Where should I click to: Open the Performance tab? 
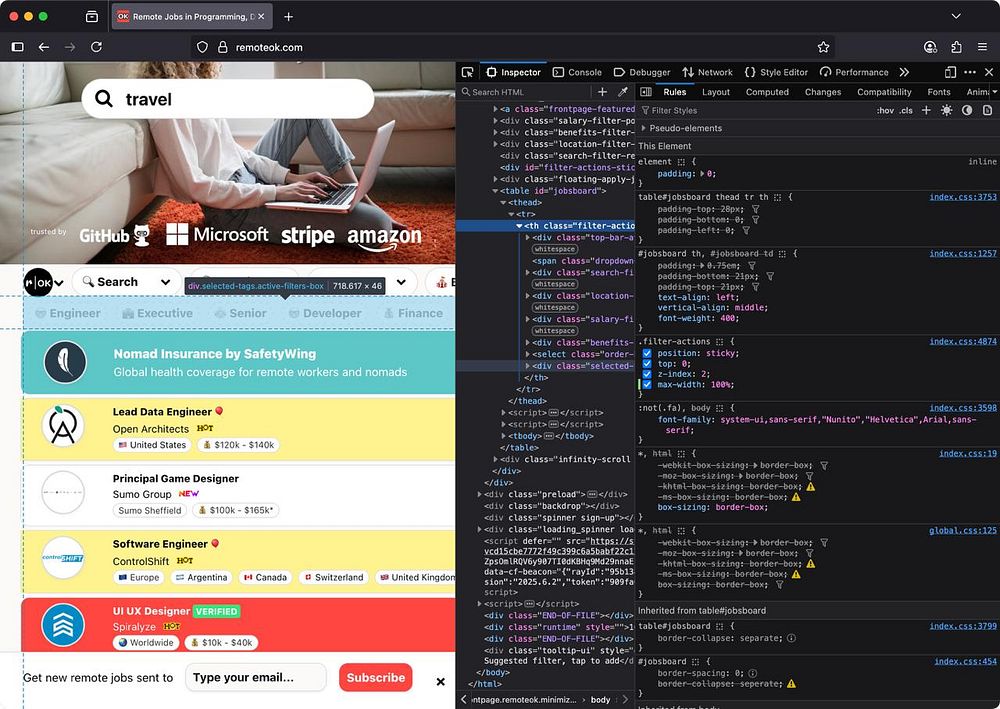tap(854, 72)
